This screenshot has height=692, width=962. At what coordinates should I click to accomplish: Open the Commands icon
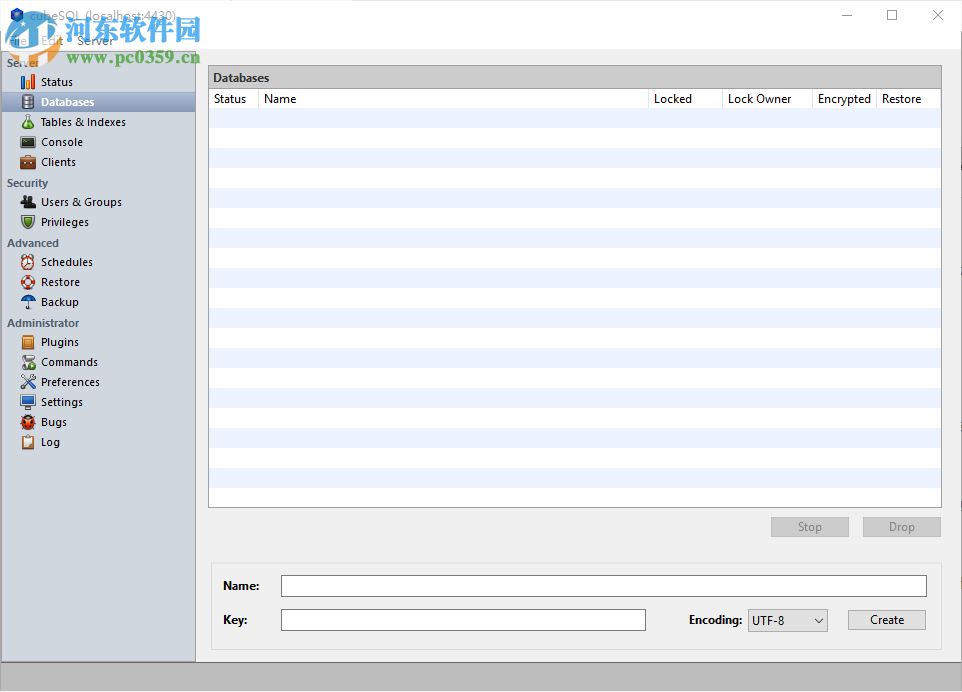tap(28, 362)
